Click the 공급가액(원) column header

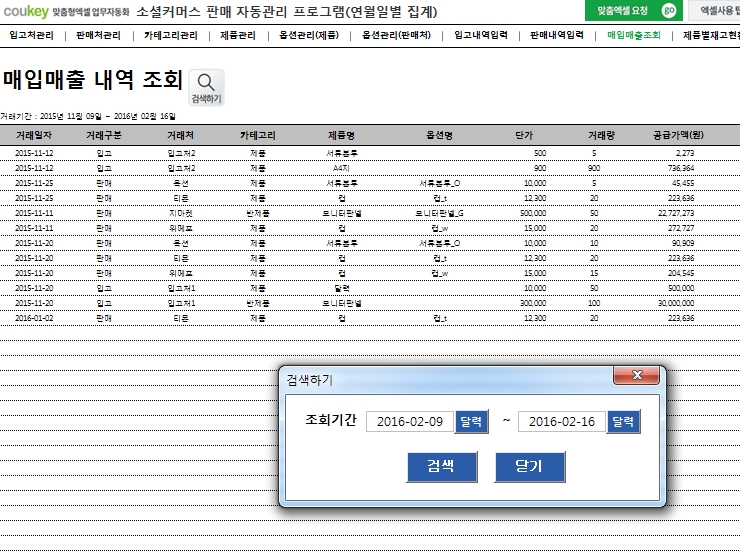(x=678, y=135)
